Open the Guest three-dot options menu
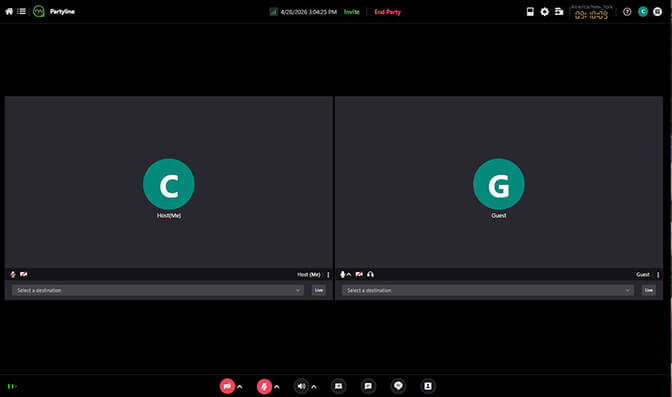Screen dimensions: 672x397 tap(658, 275)
